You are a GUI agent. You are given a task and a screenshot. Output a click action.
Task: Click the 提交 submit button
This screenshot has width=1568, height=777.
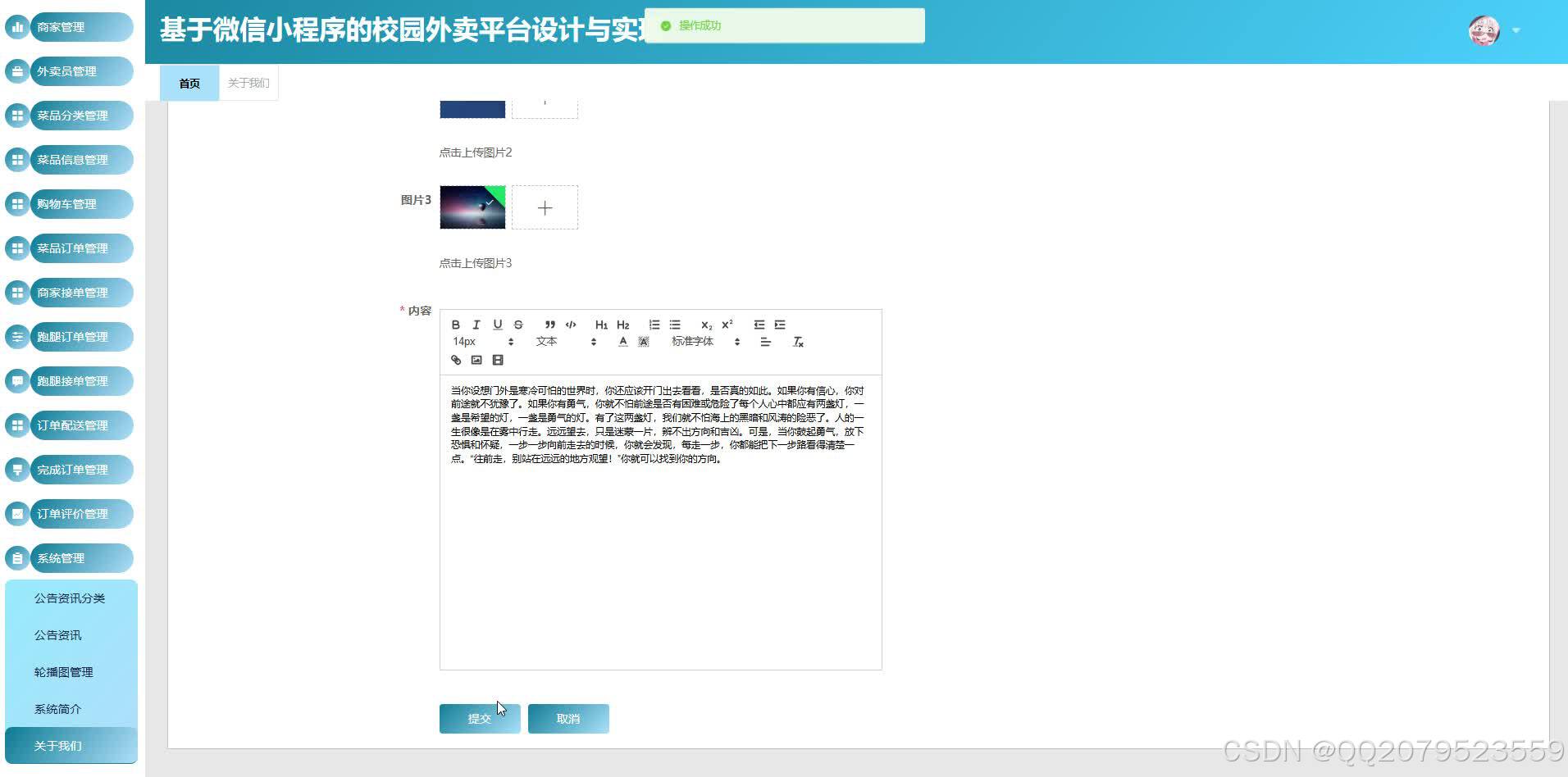[480, 718]
